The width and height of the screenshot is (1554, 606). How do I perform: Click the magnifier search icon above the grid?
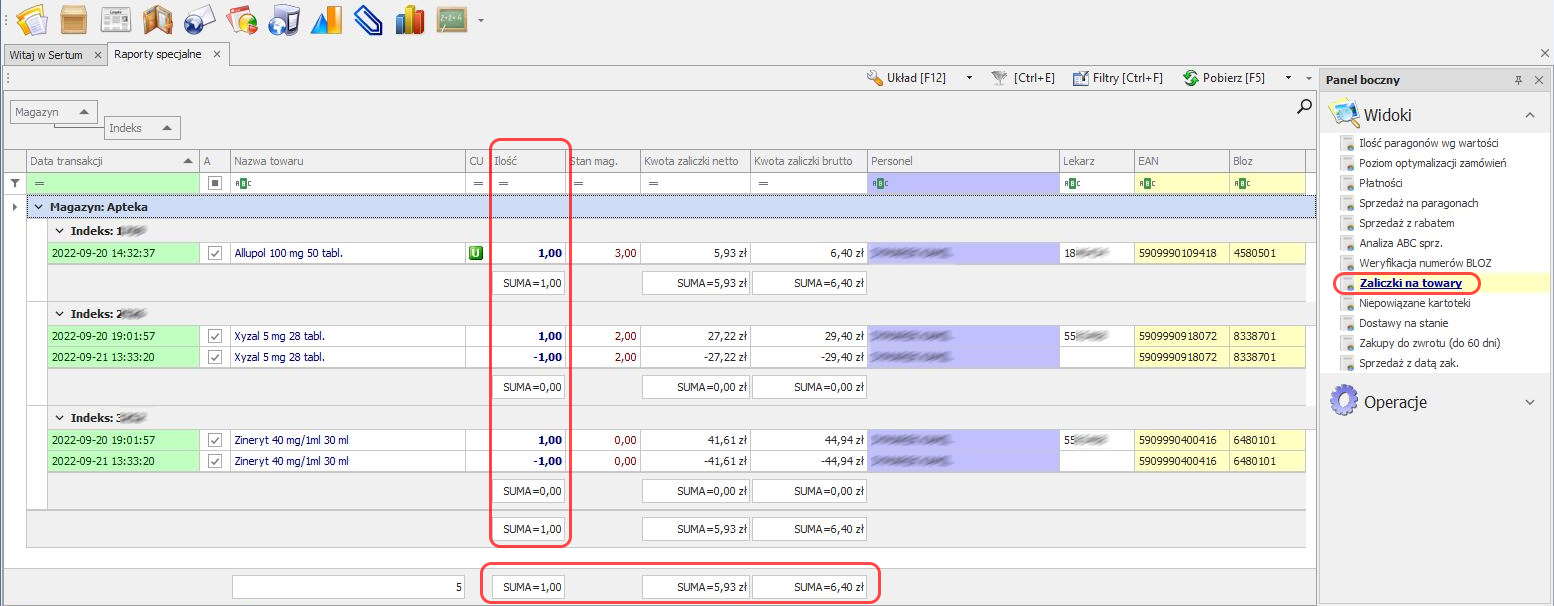click(x=1304, y=106)
